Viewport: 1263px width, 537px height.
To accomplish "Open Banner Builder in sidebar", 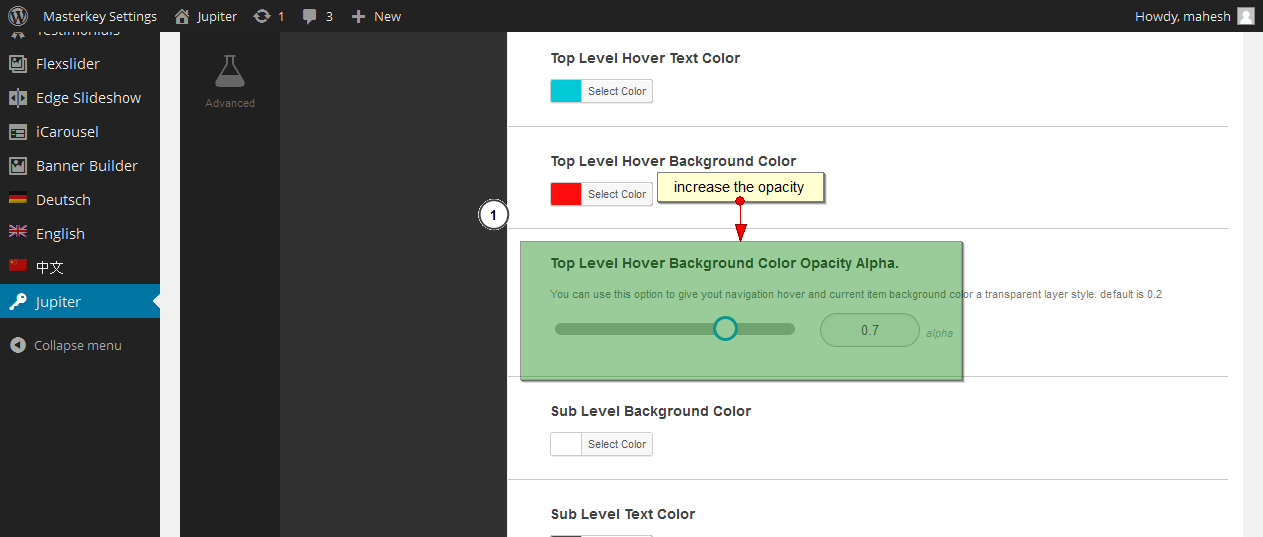I will coord(86,166).
